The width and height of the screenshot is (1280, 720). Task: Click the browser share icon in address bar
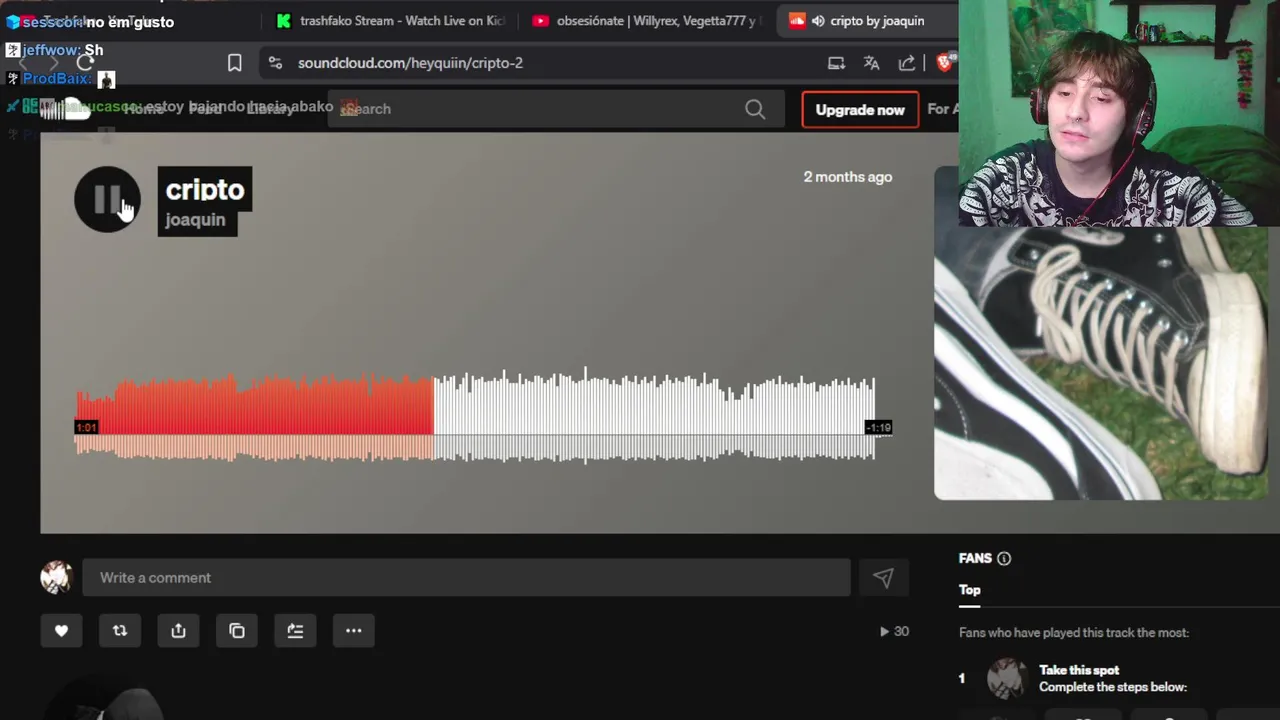click(907, 63)
